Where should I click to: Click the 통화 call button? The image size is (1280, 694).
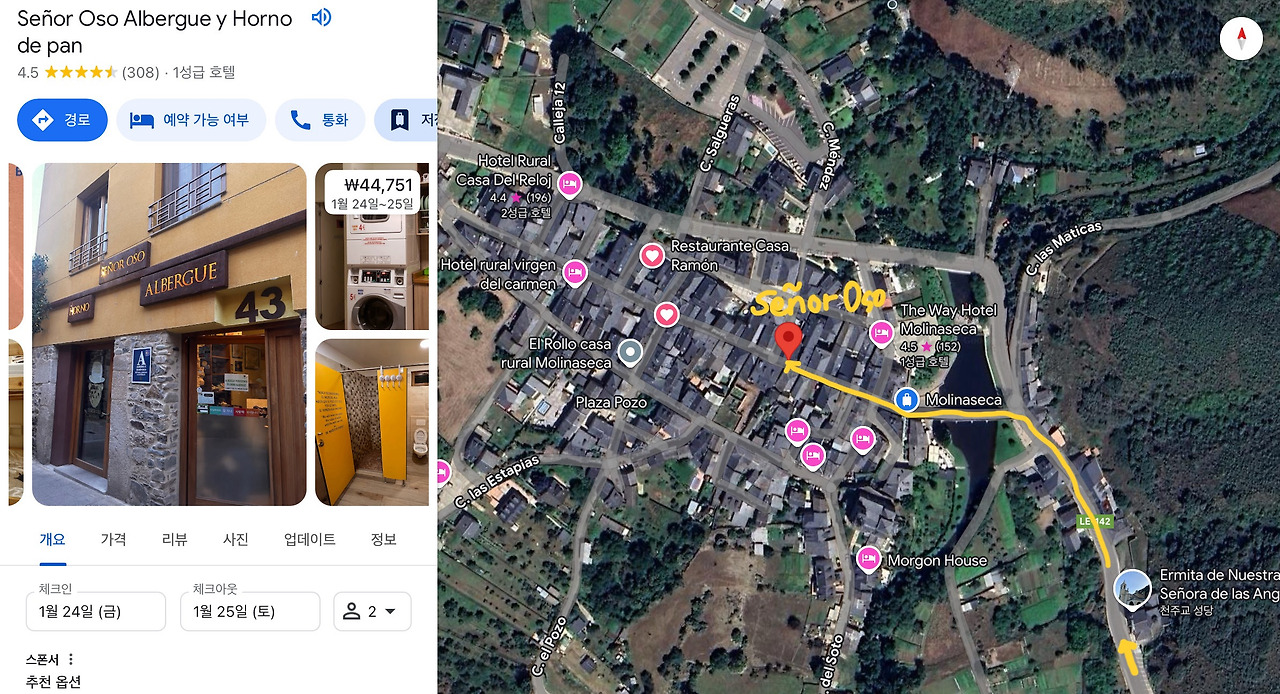pyautogui.click(x=320, y=120)
